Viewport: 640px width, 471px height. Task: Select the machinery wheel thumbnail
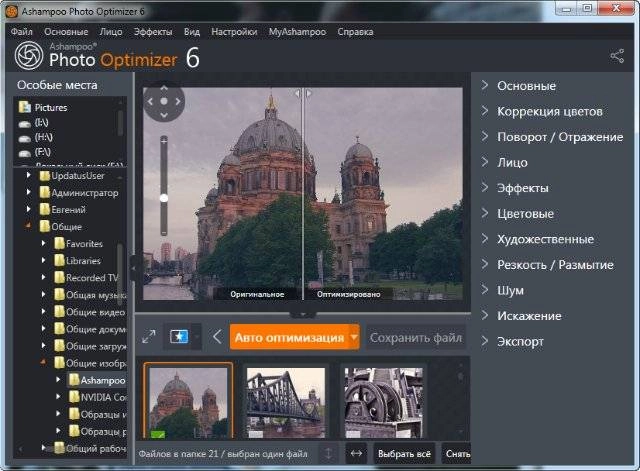tap(383, 402)
